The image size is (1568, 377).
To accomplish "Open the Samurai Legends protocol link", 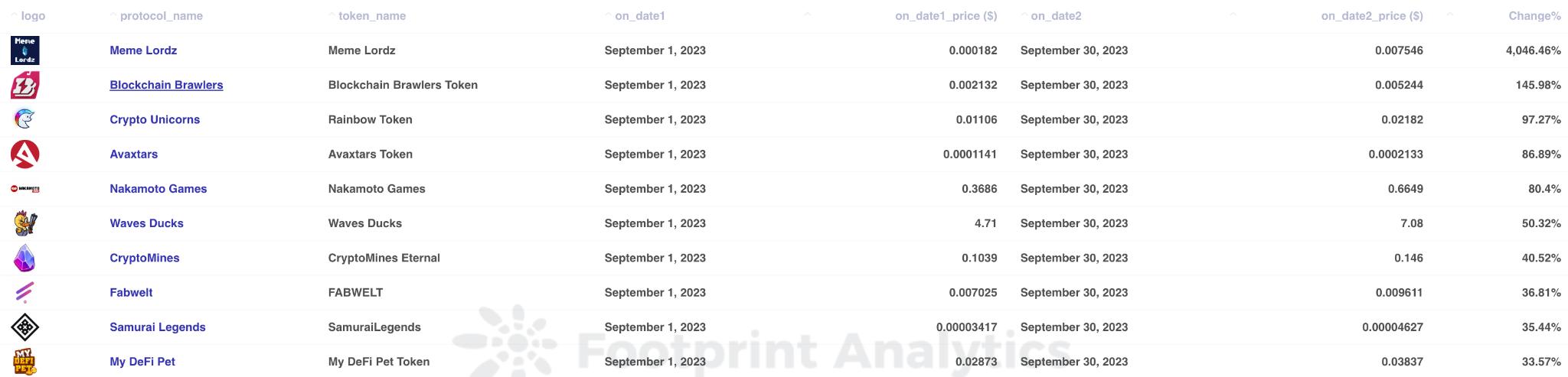I will tap(157, 327).
